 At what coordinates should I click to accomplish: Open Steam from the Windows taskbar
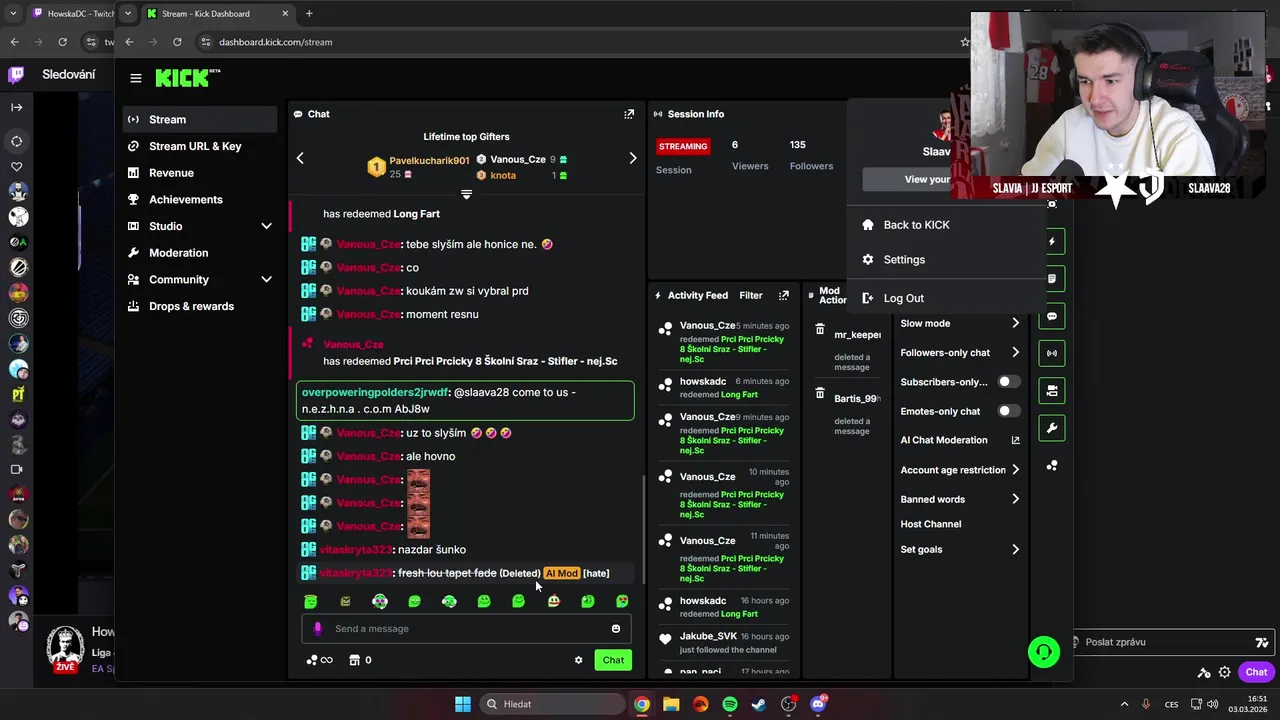[x=759, y=704]
